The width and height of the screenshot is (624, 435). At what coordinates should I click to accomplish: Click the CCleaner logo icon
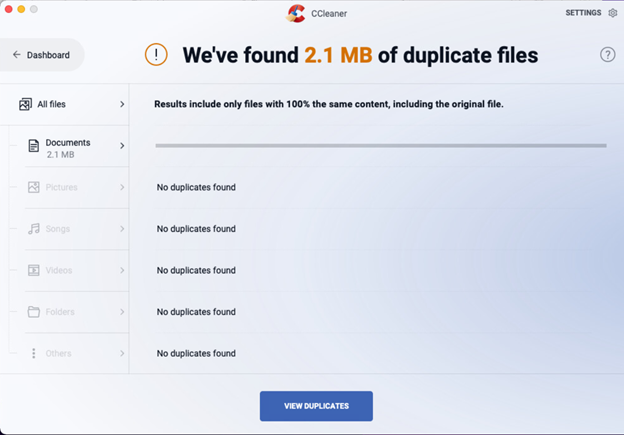coord(296,13)
